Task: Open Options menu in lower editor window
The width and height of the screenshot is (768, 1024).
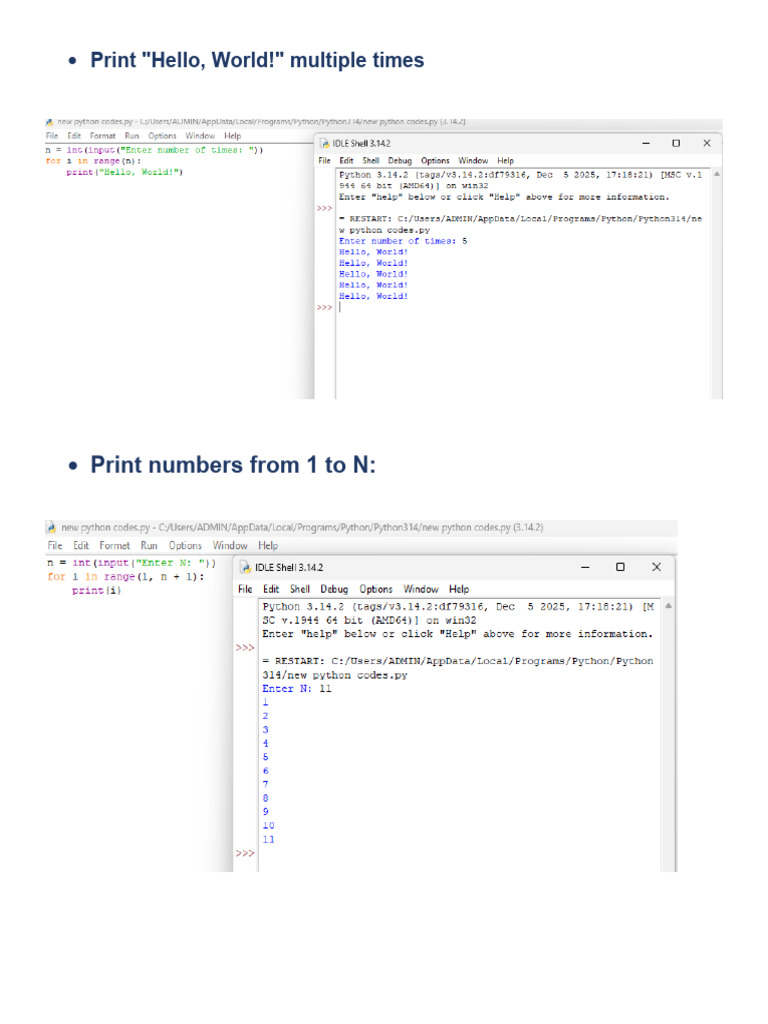Action: tap(185, 545)
